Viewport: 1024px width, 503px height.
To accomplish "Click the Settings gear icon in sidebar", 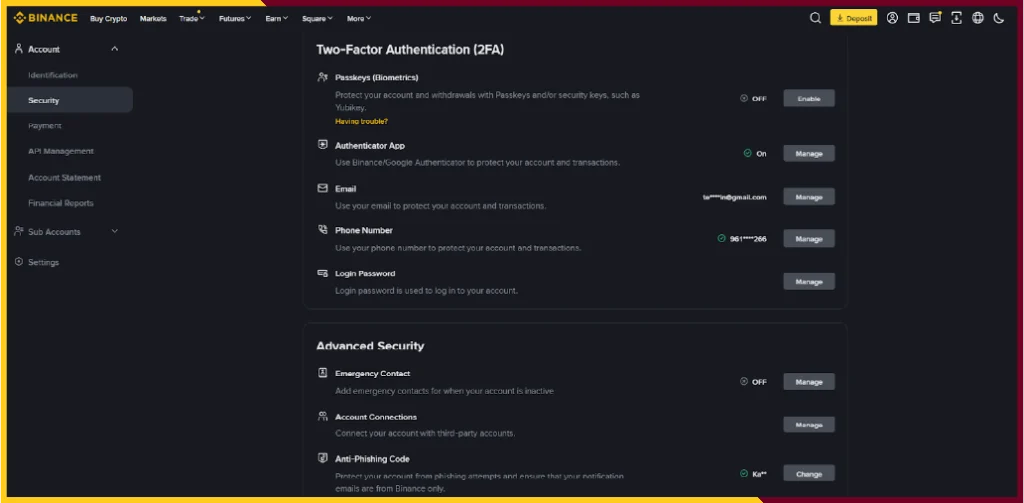I will [x=19, y=262].
